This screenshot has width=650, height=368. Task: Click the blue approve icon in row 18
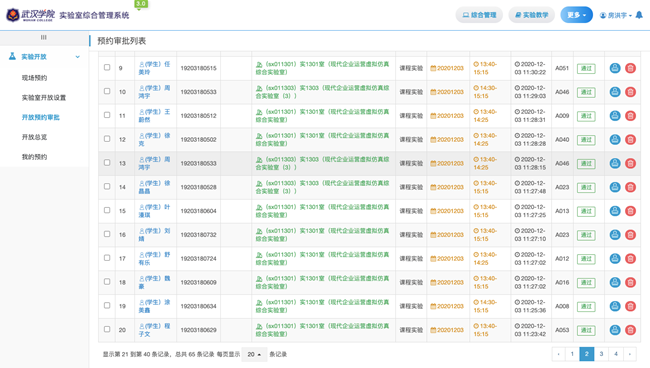tap(615, 282)
